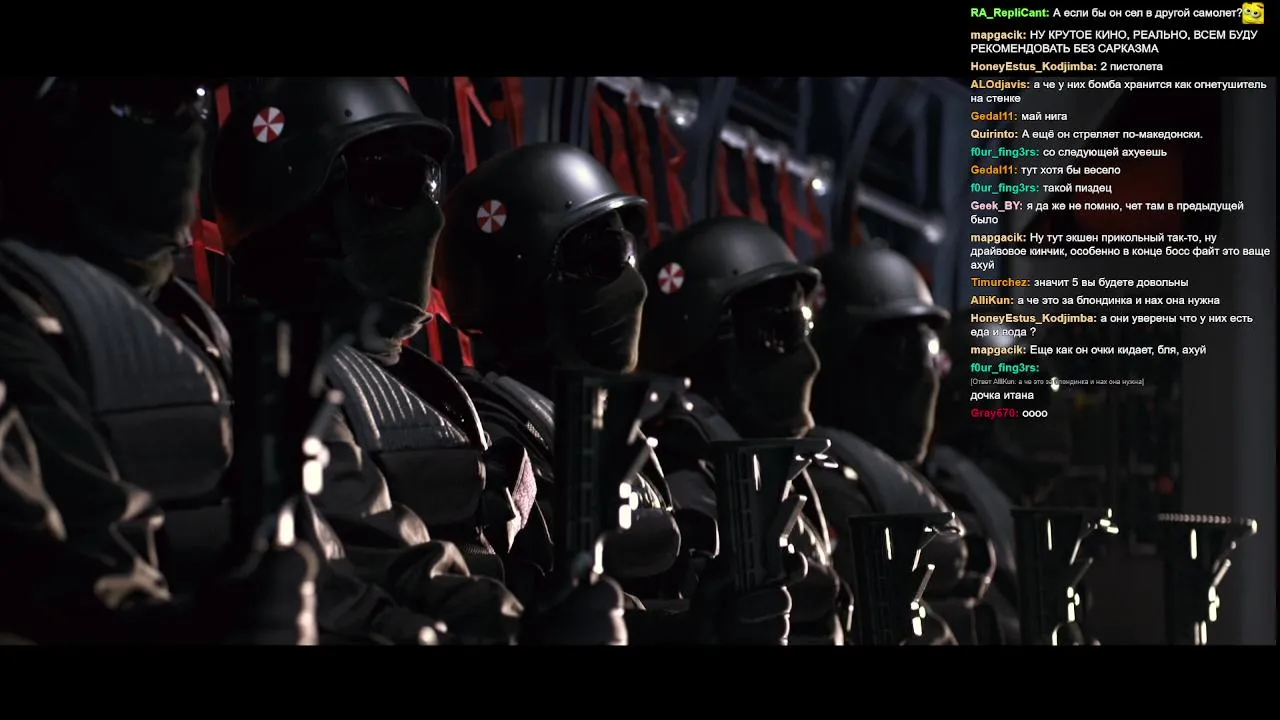Screen dimensions: 1280x720
Task: Select the Timurchez username in chat
Action: tap(1000, 283)
